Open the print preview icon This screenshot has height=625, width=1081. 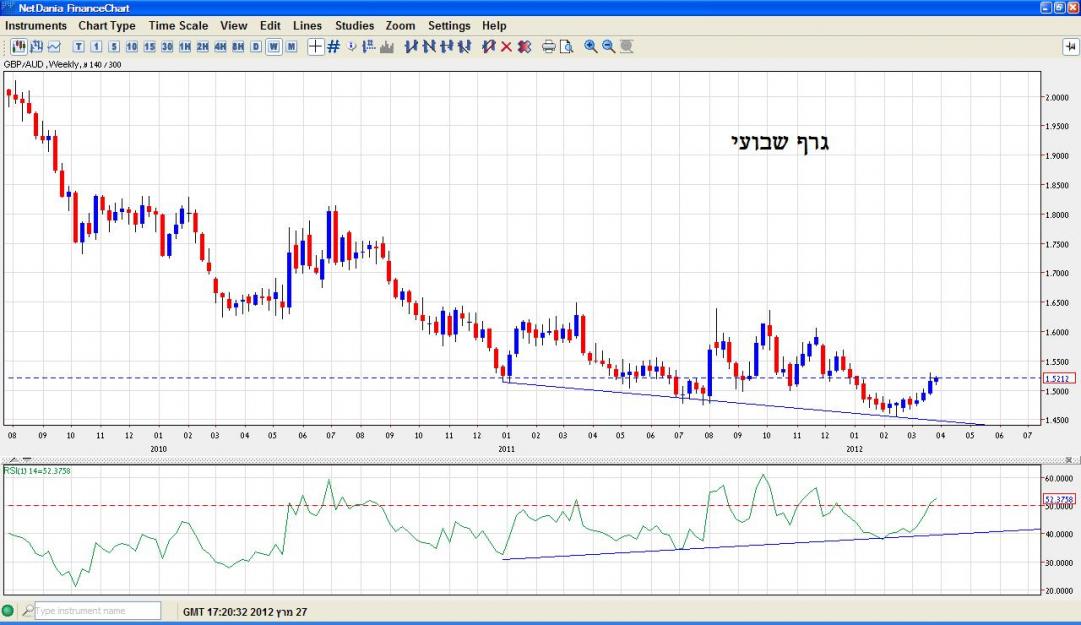(x=566, y=46)
